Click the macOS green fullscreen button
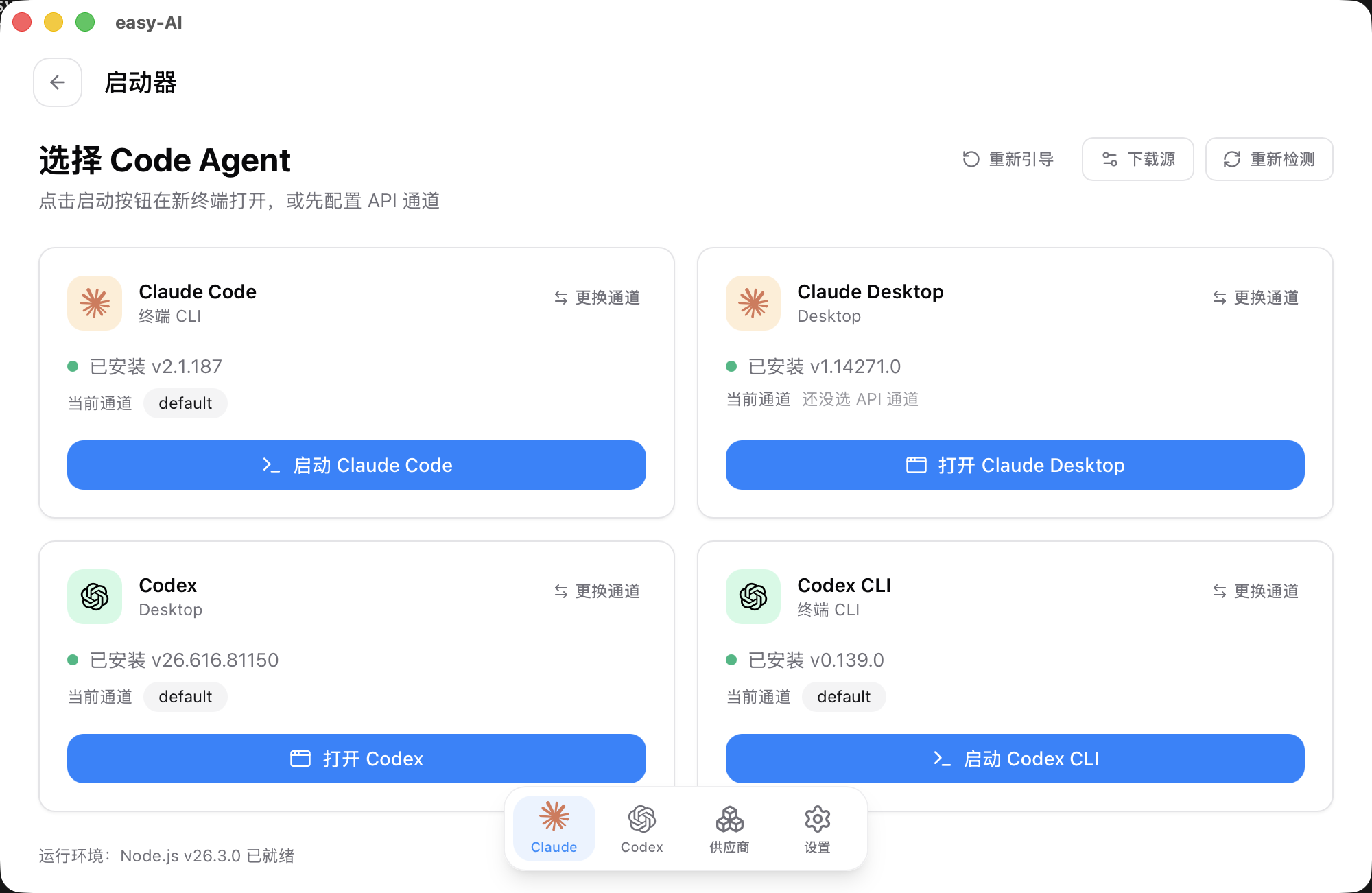 [85, 23]
